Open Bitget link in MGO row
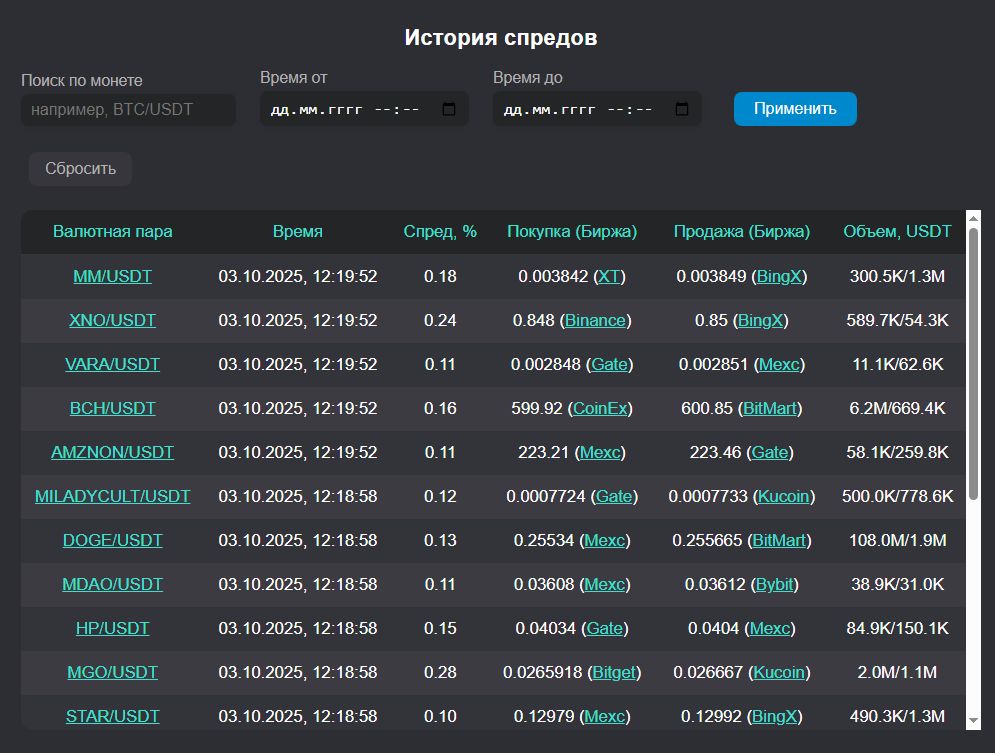This screenshot has height=753, width=995. [x=613, y=672]
